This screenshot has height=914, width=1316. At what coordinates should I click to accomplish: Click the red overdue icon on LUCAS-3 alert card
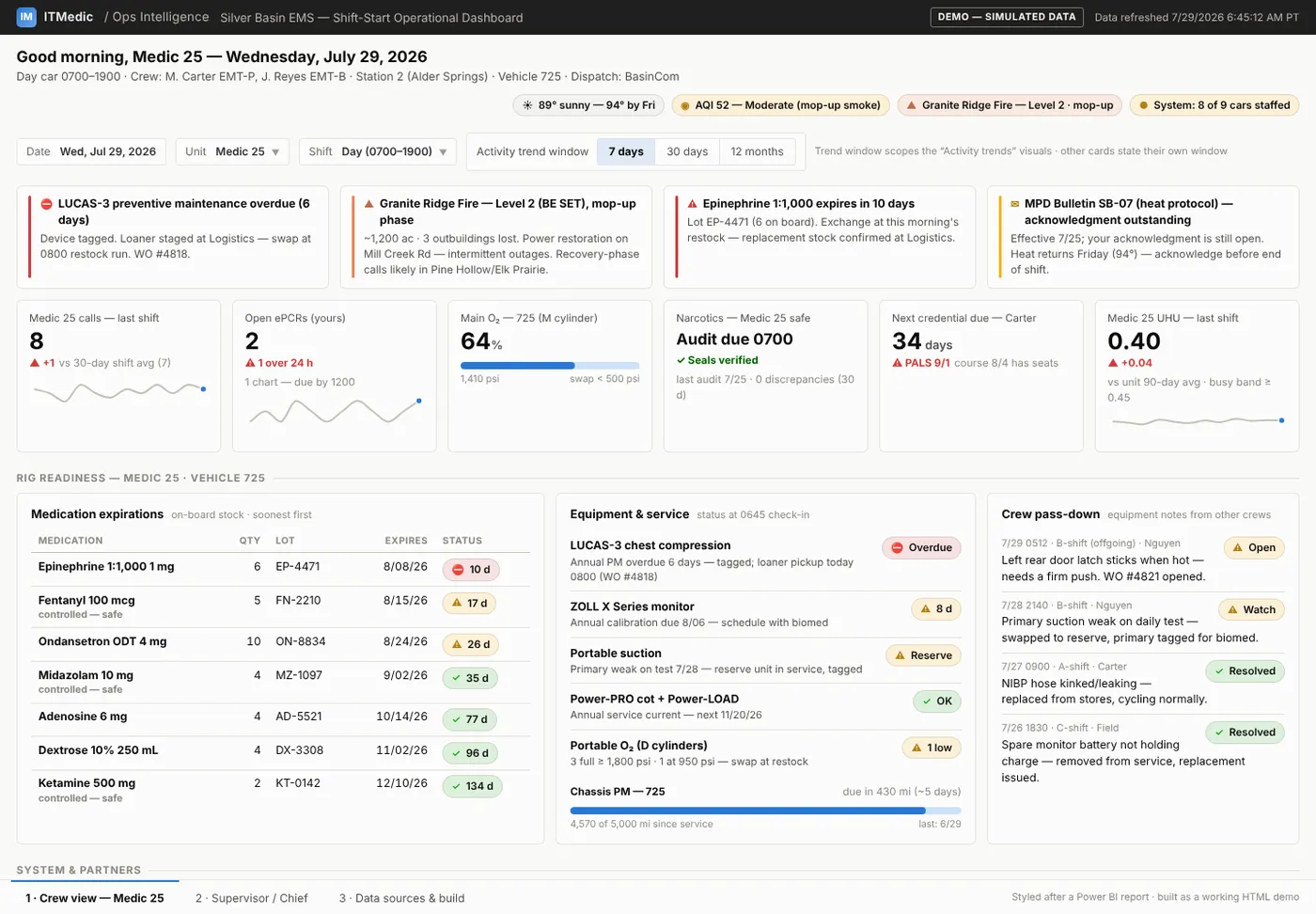[46, 203]
